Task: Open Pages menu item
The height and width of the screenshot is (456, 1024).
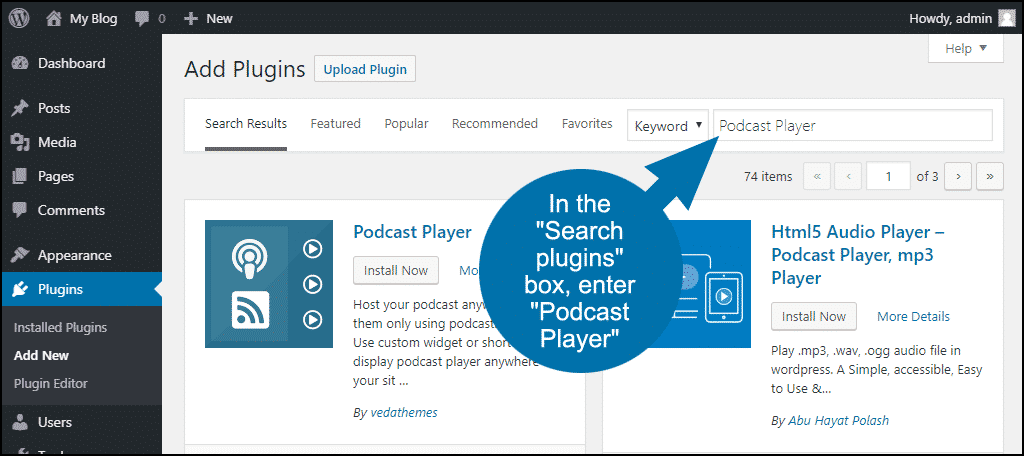Action: coord(81,176)
